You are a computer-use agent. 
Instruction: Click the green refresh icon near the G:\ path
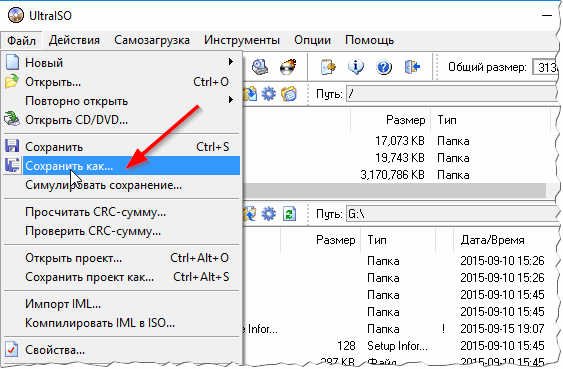289,214
